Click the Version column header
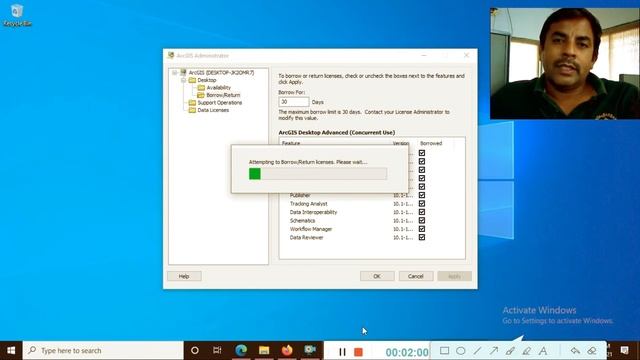 coord(401,143)
